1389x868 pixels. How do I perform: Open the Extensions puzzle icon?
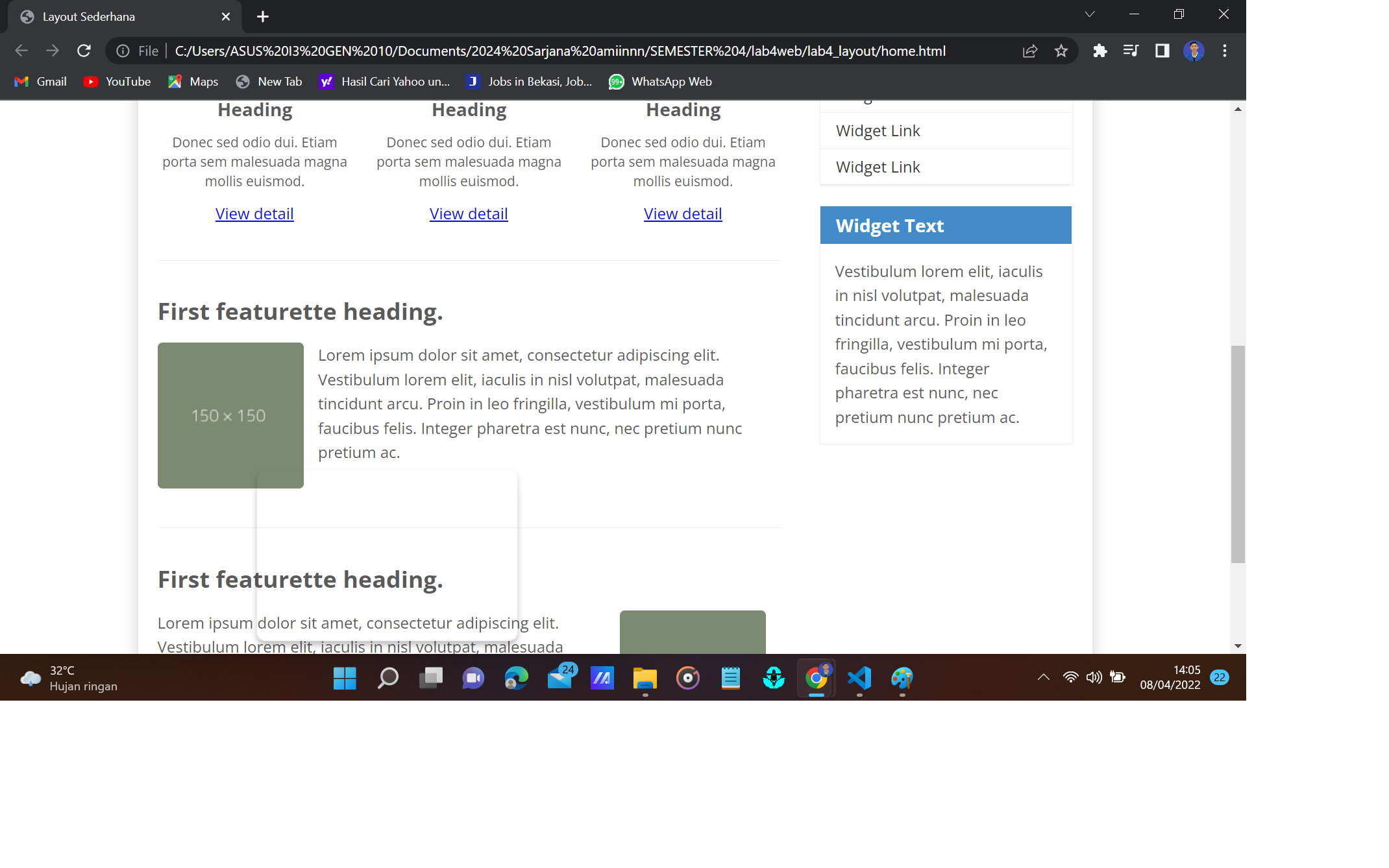1100,51
